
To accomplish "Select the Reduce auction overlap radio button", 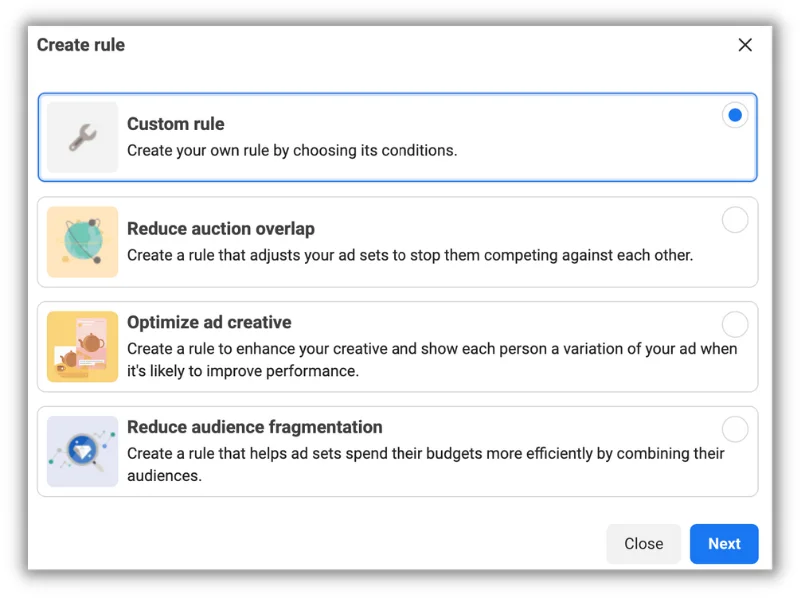I will pyautogui.click(x=735, y=220).
